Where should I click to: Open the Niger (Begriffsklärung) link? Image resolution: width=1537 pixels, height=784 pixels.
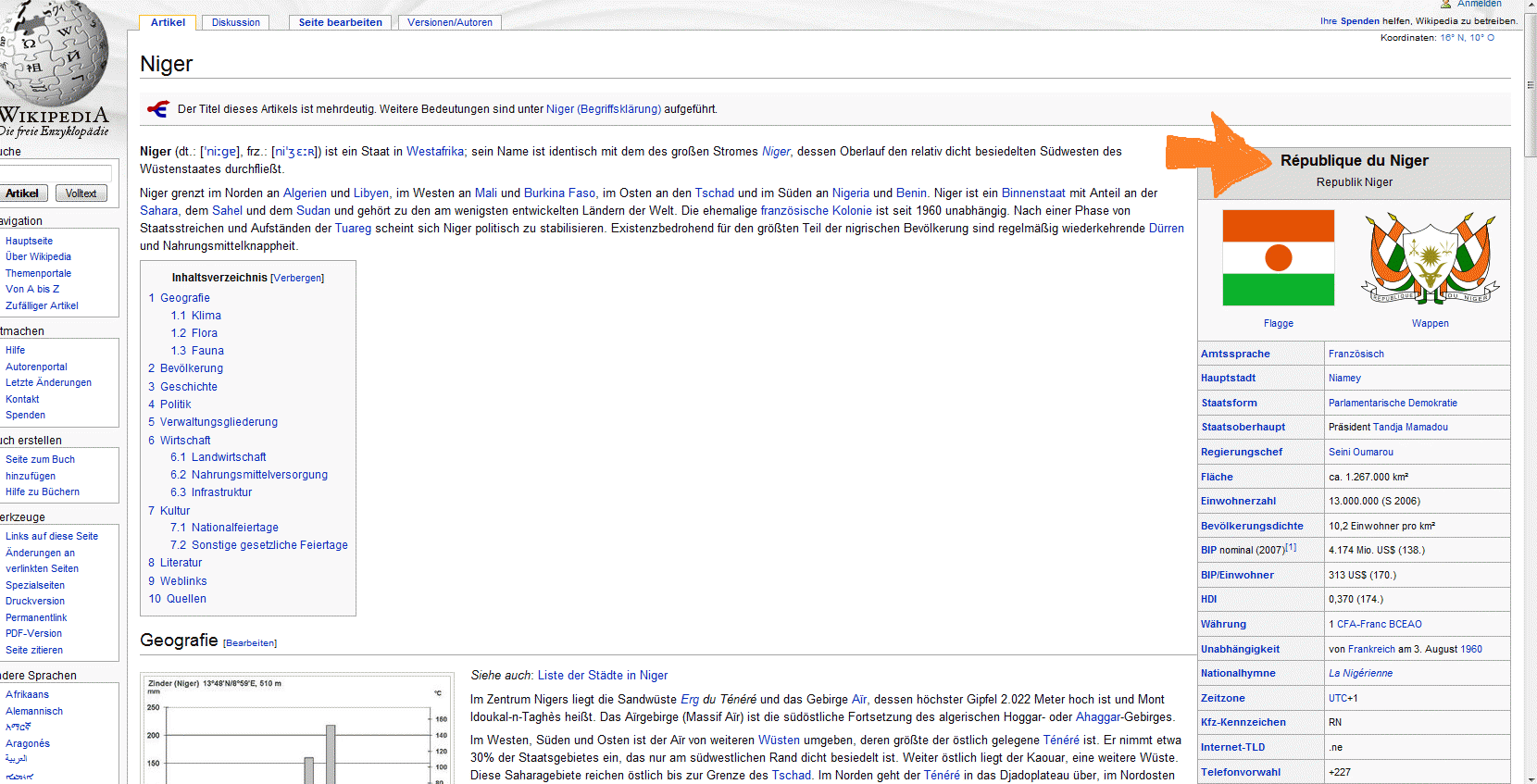tap(604, 109)
